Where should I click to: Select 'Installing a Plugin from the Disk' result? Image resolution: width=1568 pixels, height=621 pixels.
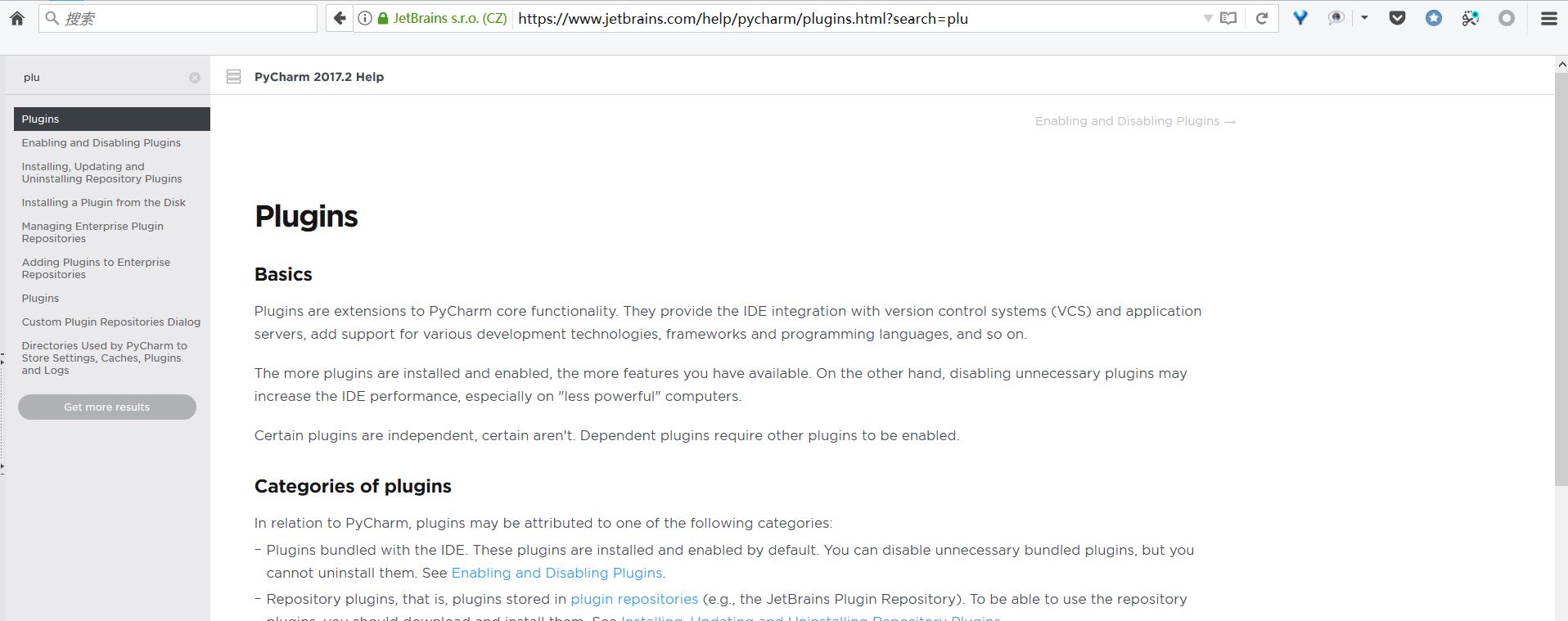click(x=104, y=203)
